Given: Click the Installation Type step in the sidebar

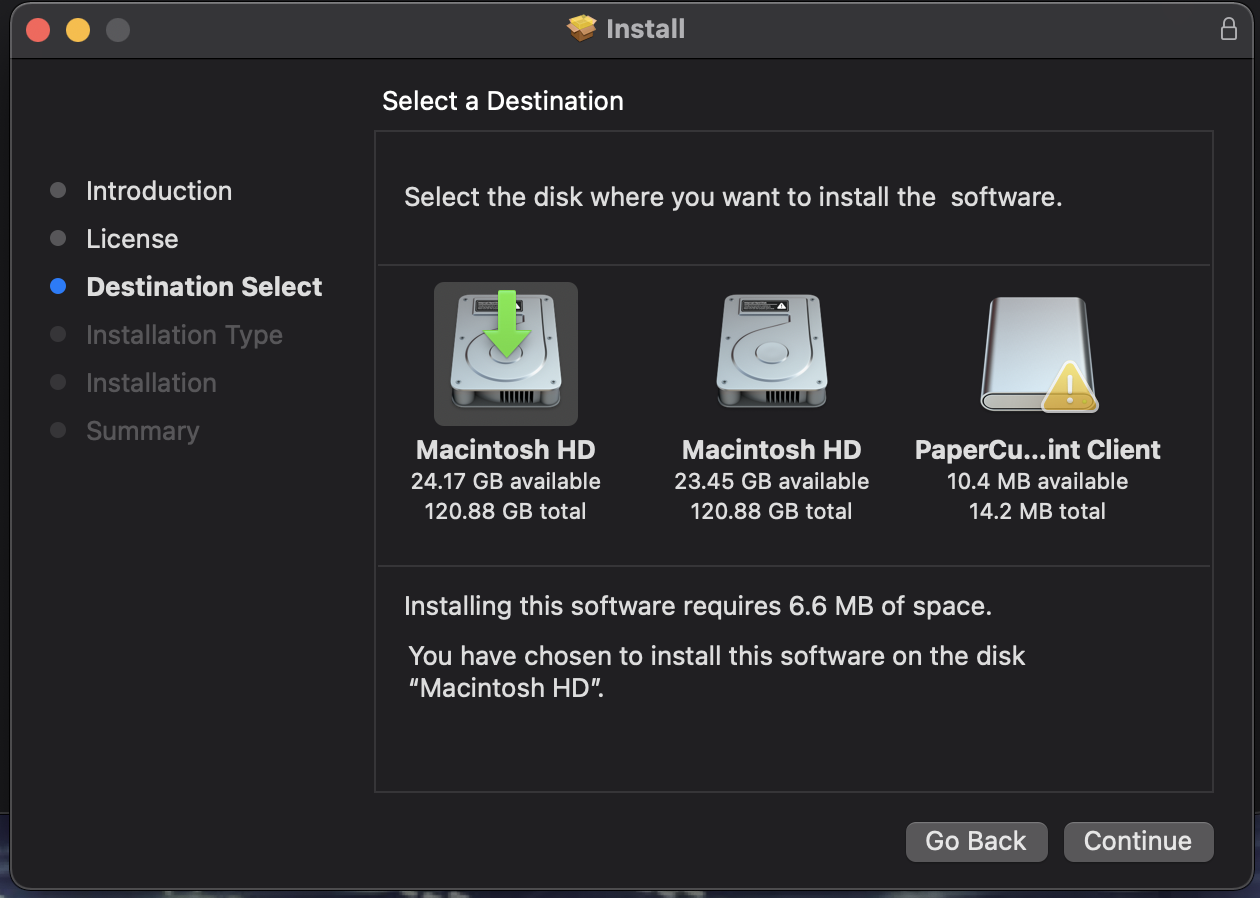Looking at the screenshot, I should (184, 335).
